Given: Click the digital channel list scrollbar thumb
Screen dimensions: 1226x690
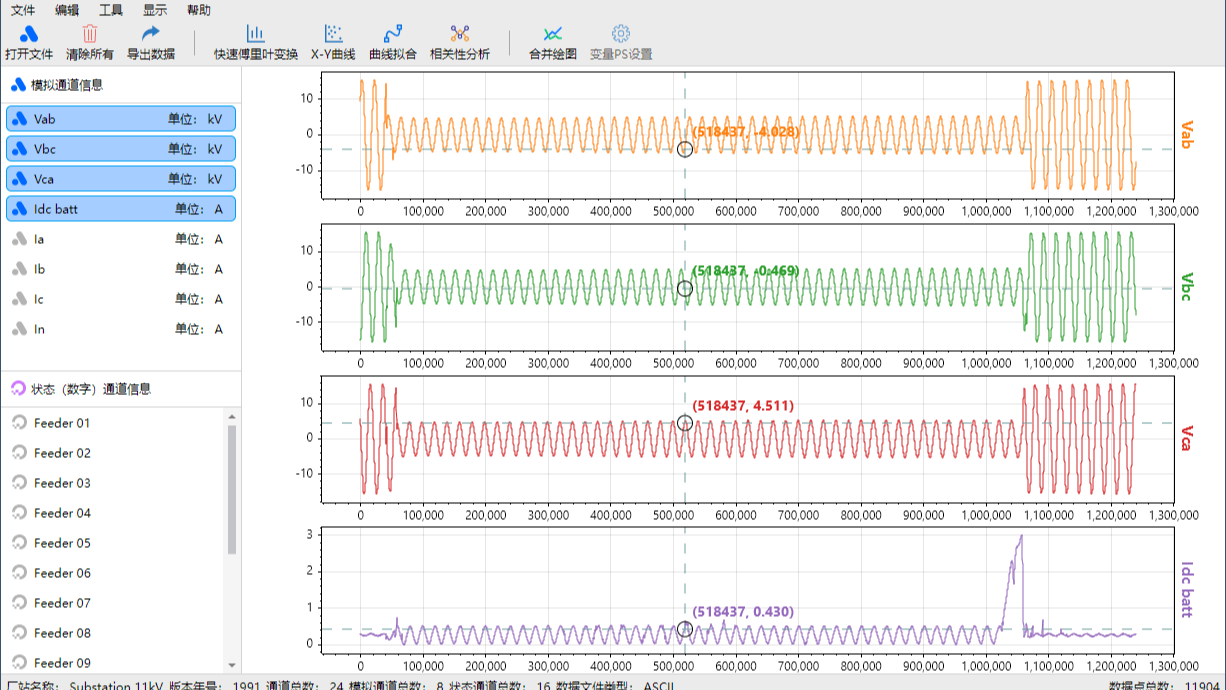Looking at the screenshot, I should [232, 489].
